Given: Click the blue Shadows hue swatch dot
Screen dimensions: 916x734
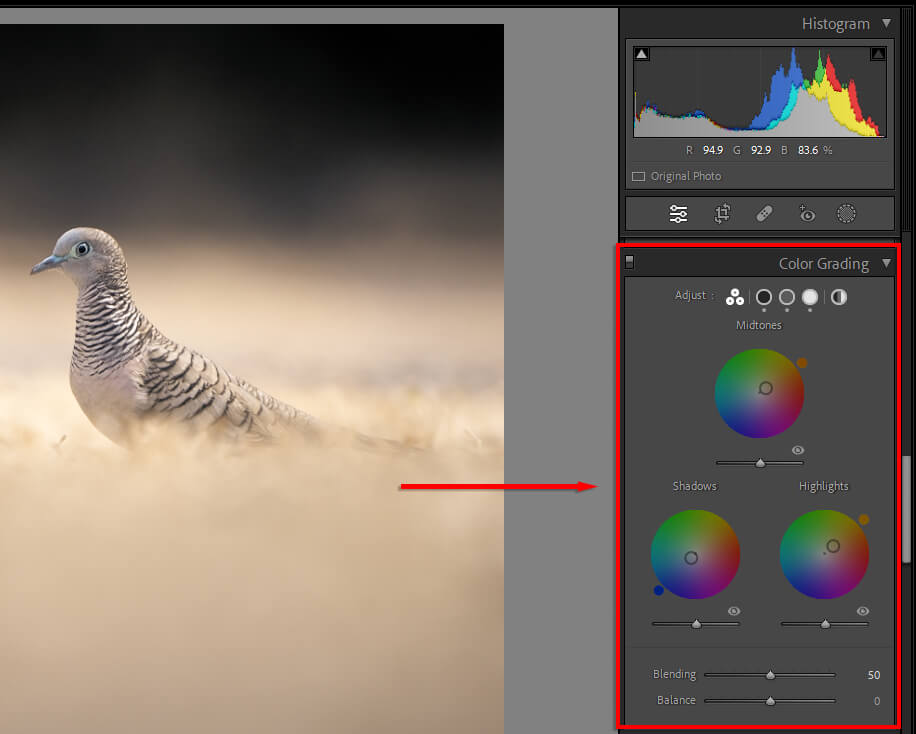Looking at the screenshot, I should (x=659, y=591).
